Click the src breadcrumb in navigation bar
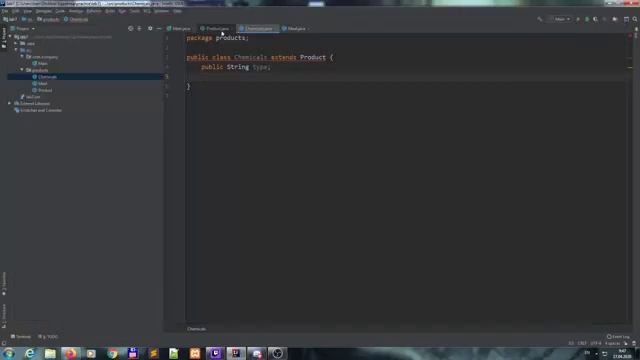The width and height of the screenshot is (640, 360). point(27,19)
